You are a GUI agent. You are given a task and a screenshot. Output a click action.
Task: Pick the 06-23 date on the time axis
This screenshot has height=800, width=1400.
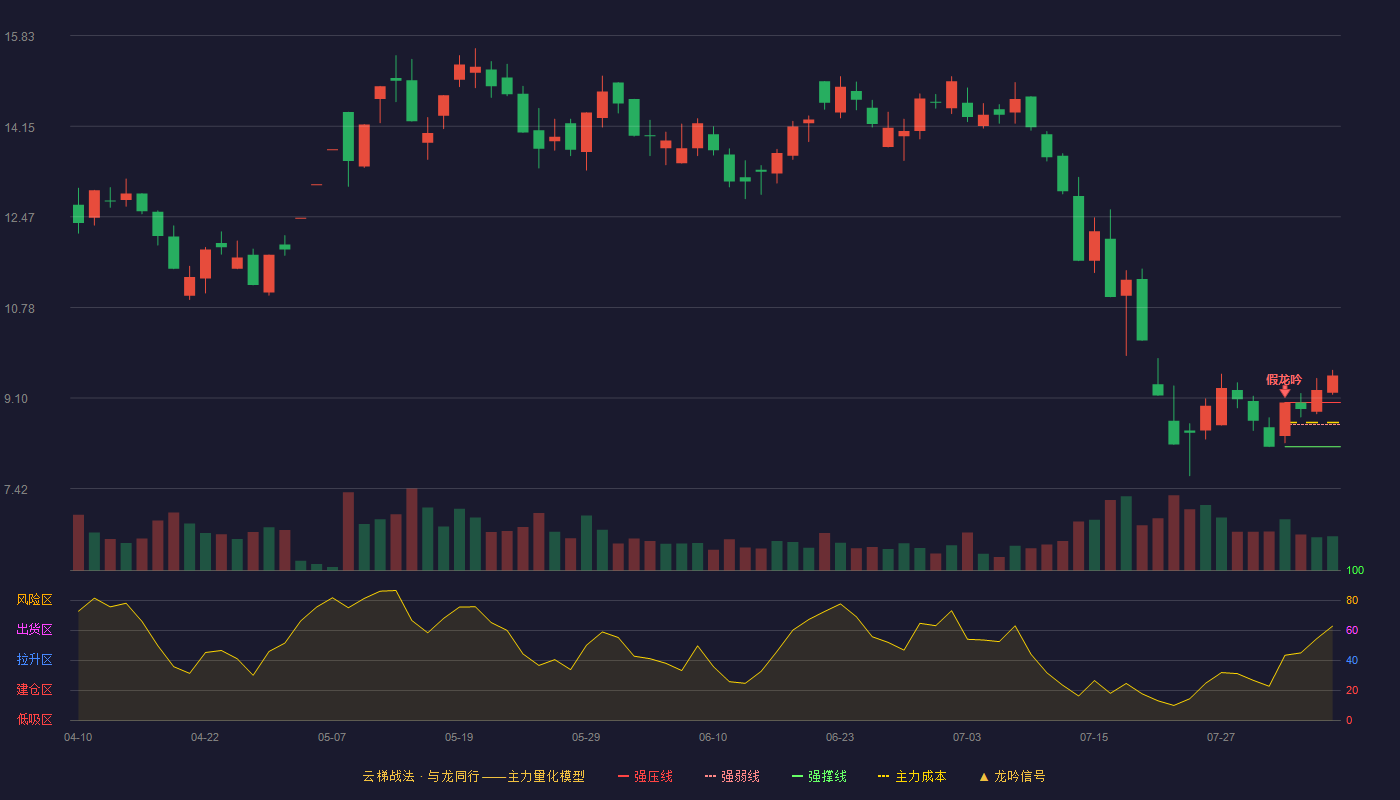click(x=840, y=737)
